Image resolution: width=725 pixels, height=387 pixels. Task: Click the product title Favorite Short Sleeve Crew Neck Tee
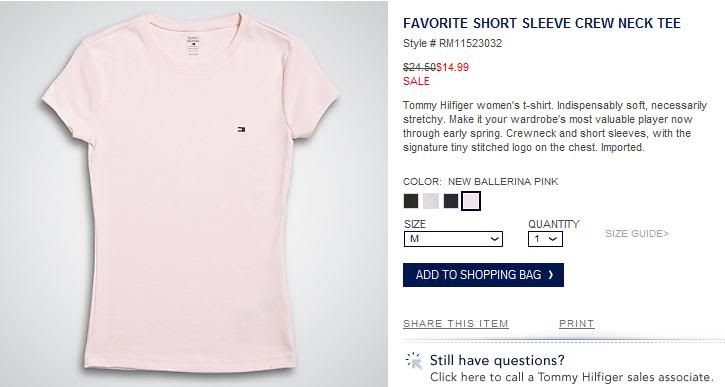pyautogui.click(x=542, y=23)
